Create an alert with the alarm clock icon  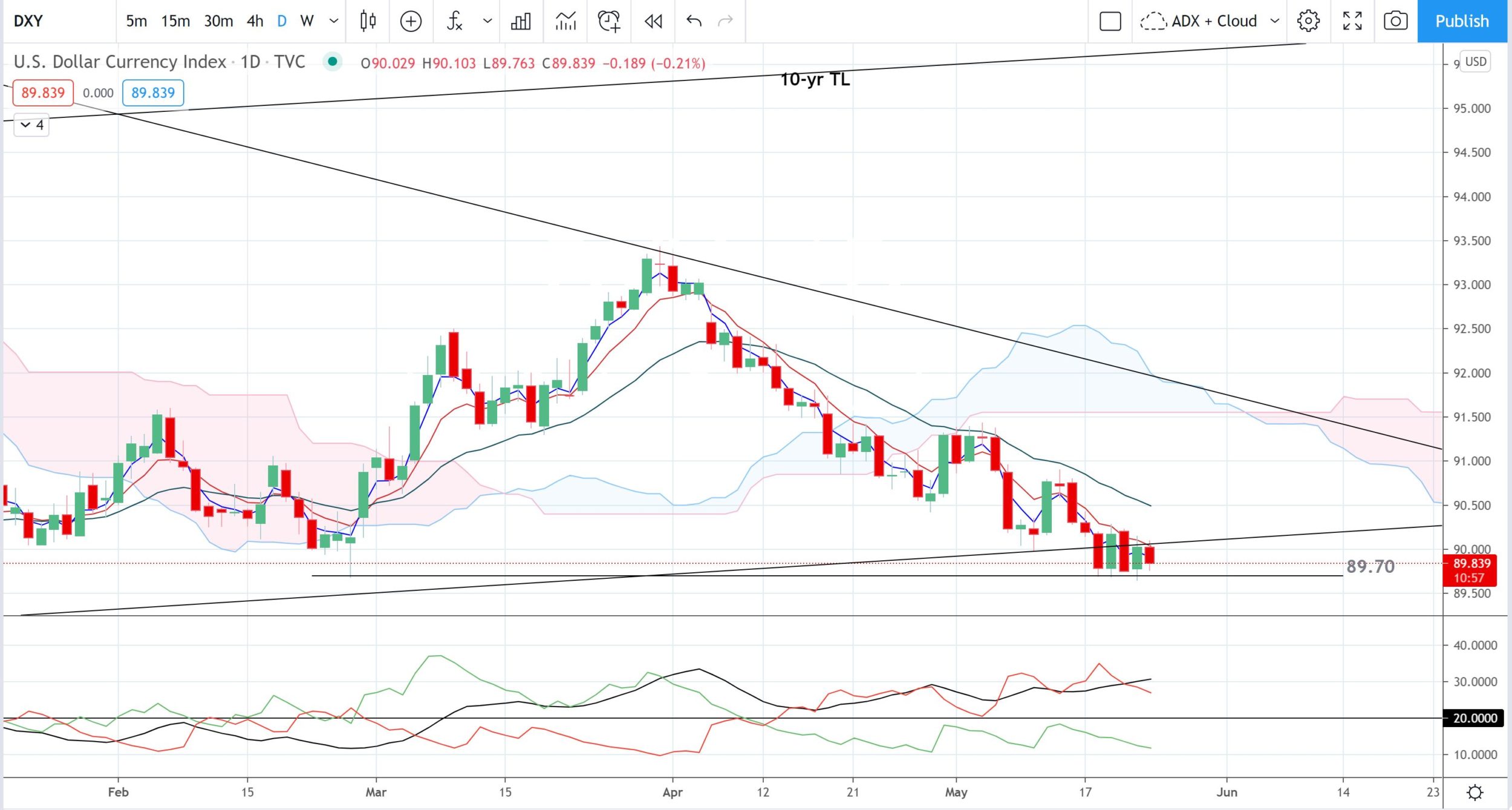tap(609, 21)
